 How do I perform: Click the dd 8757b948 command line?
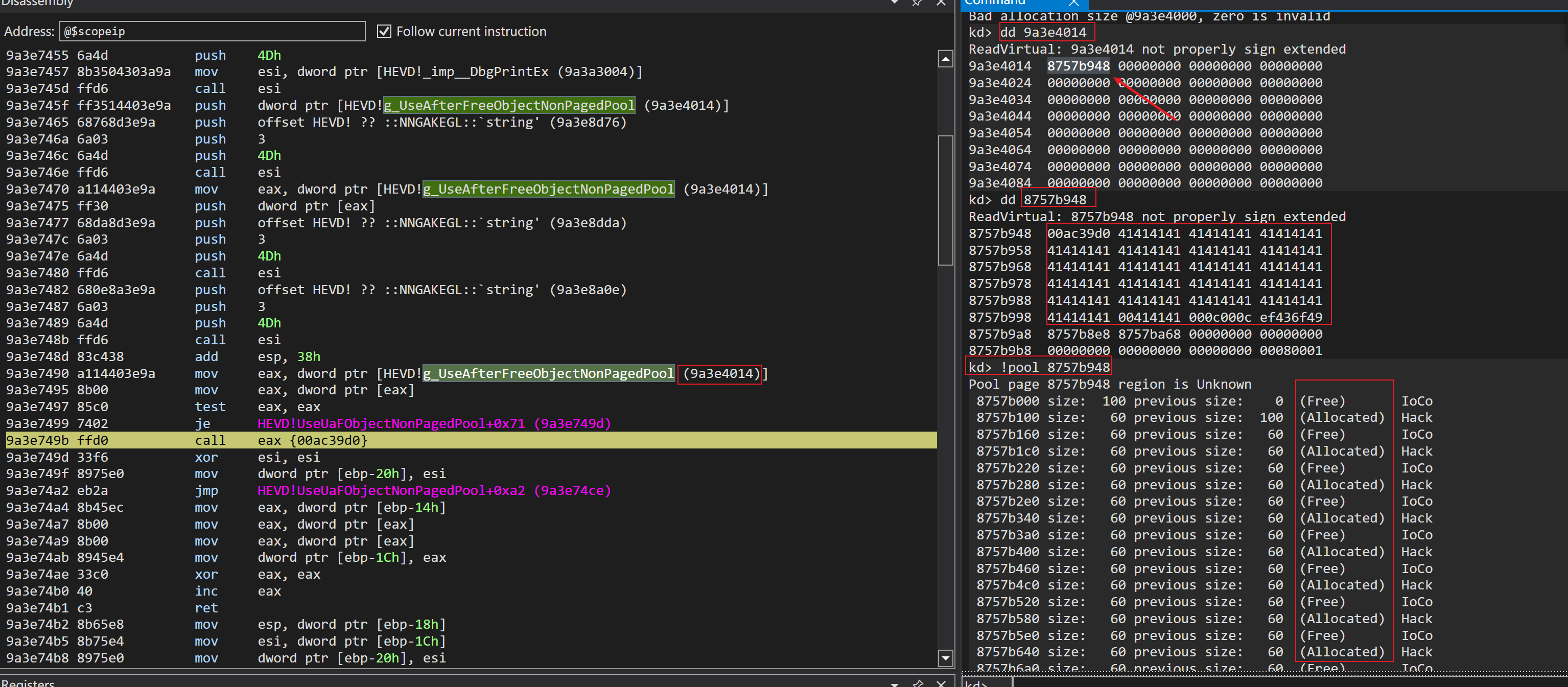(1027, 200)
